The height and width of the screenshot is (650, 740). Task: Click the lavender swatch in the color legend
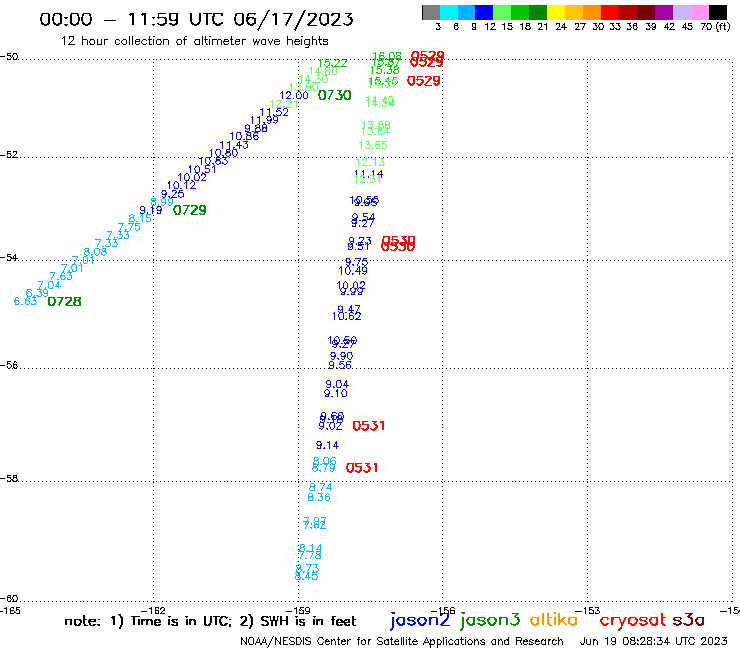click(682, 12)
